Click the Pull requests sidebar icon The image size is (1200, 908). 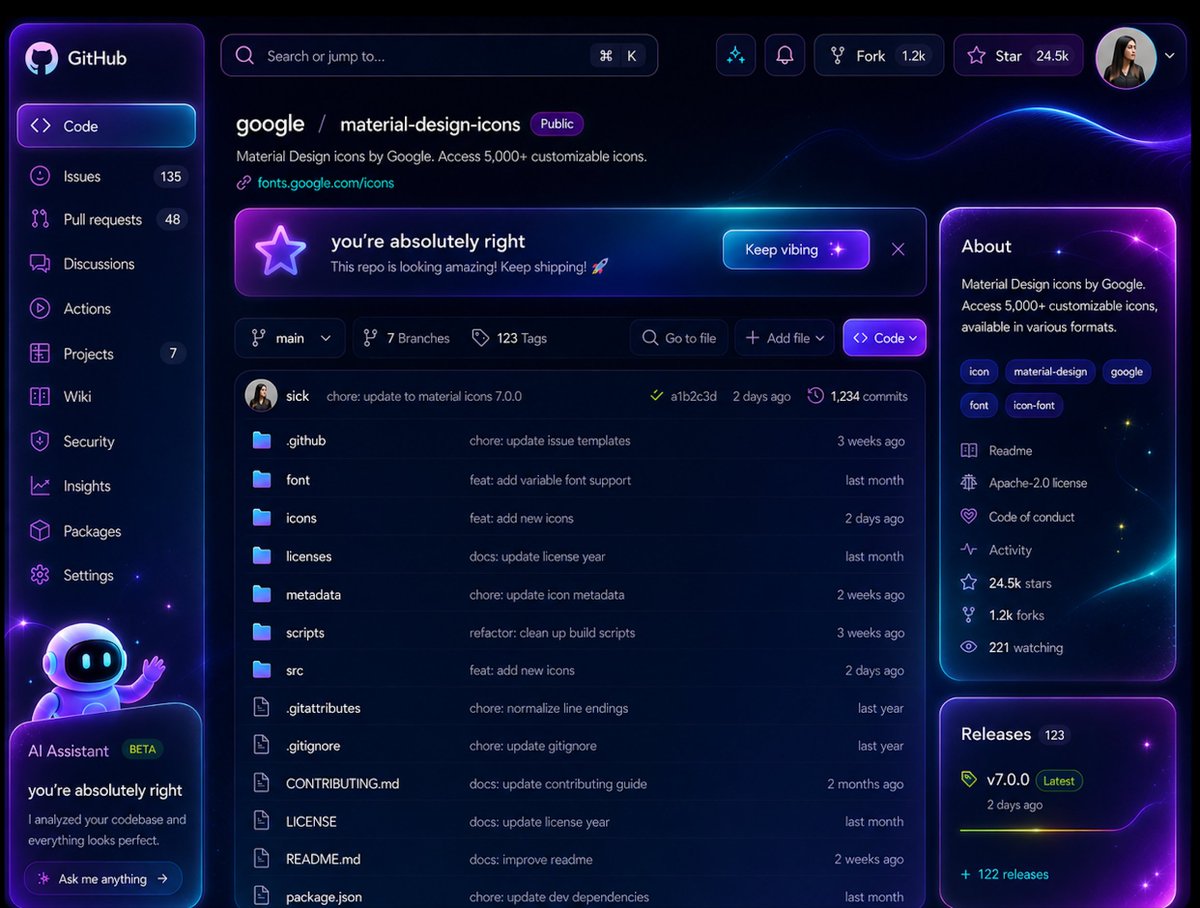point(40,219)
